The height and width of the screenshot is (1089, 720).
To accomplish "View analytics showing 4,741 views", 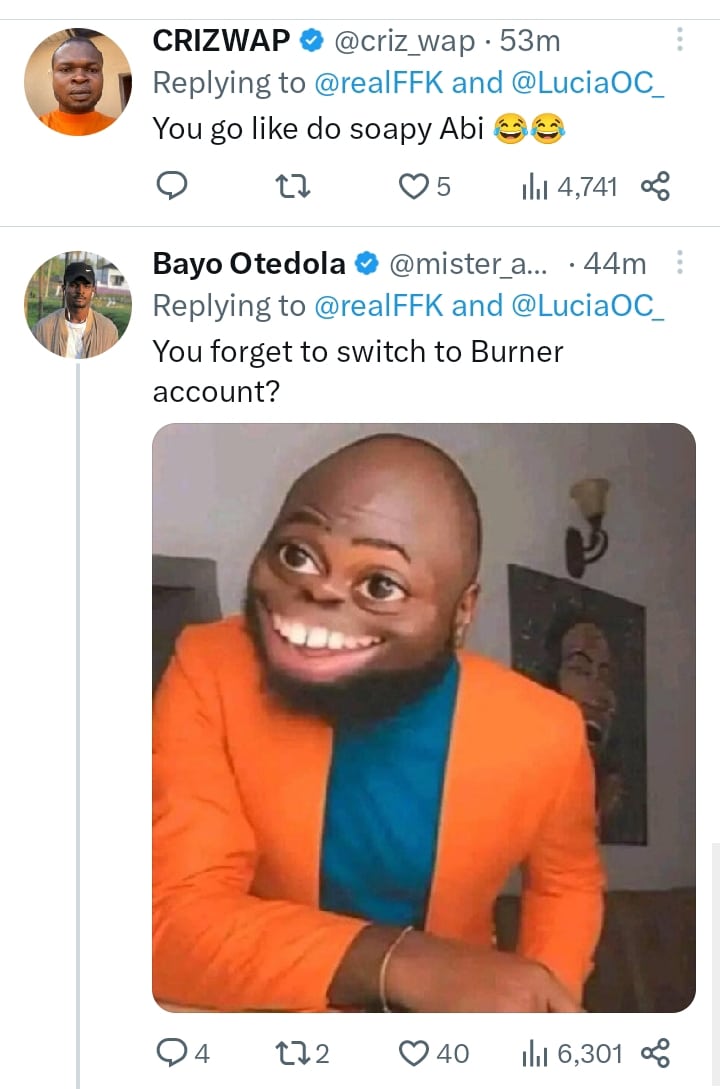I will tap(569, 186).
